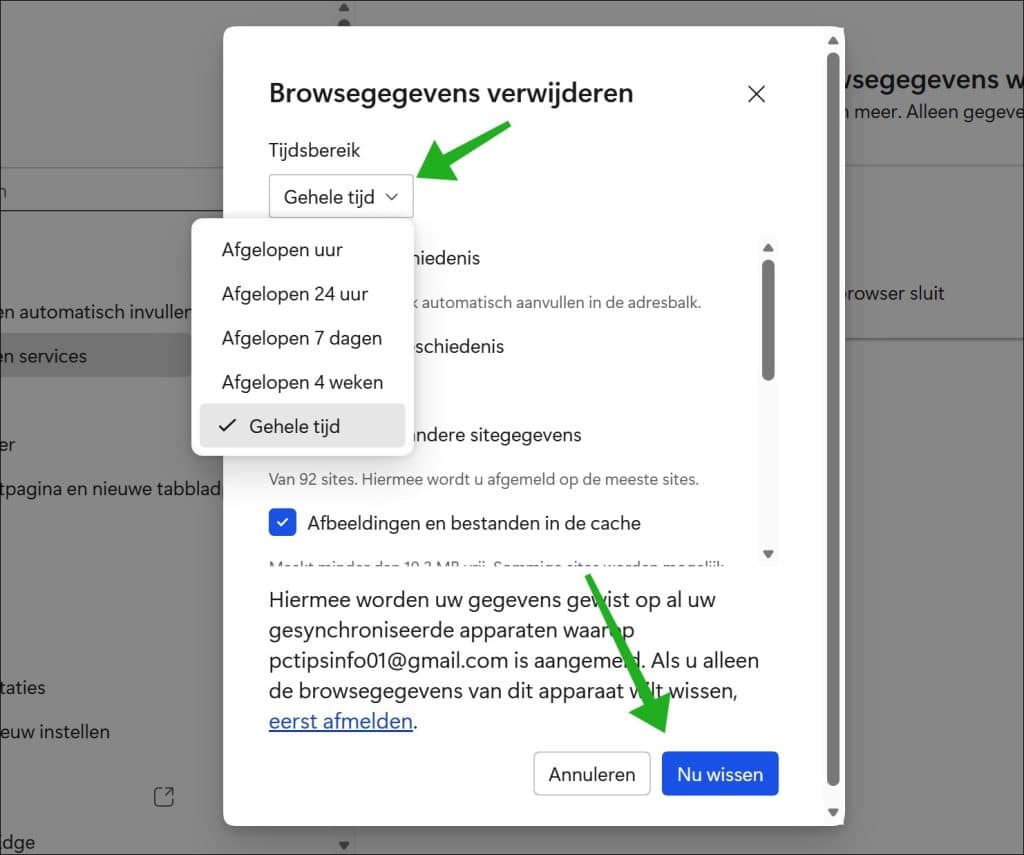Choose "Afgelopen 4 weken" in the list
The width and height of the screenshot is (1024, 855).
pos(302,382)
